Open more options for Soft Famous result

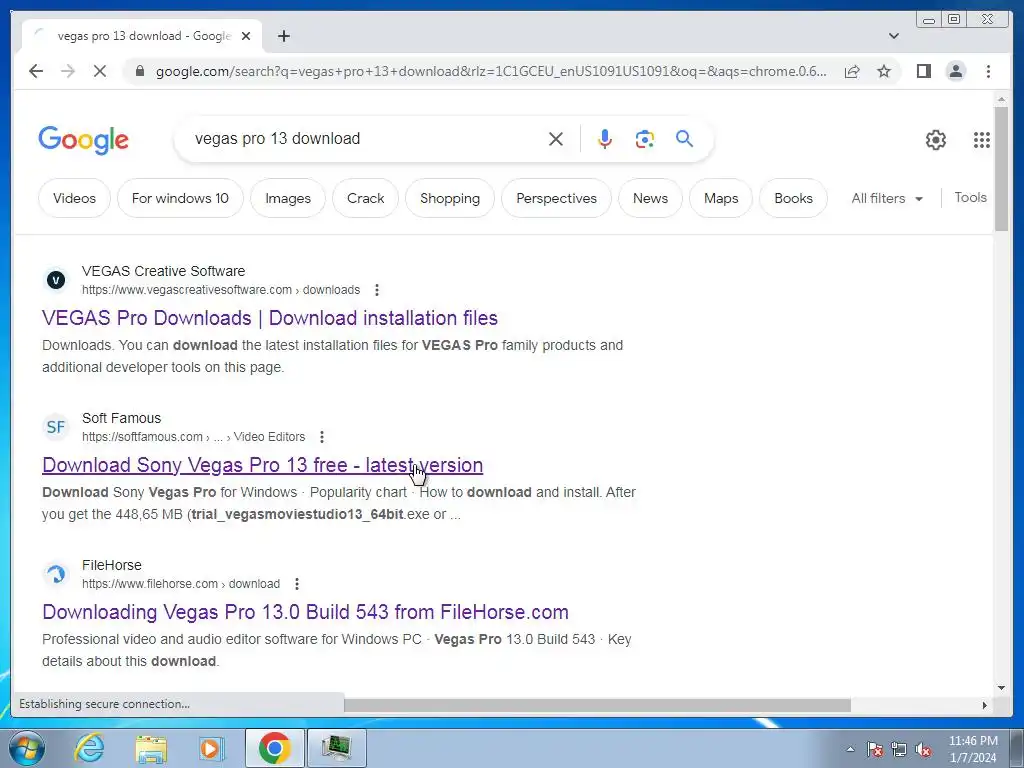[322, 437]
